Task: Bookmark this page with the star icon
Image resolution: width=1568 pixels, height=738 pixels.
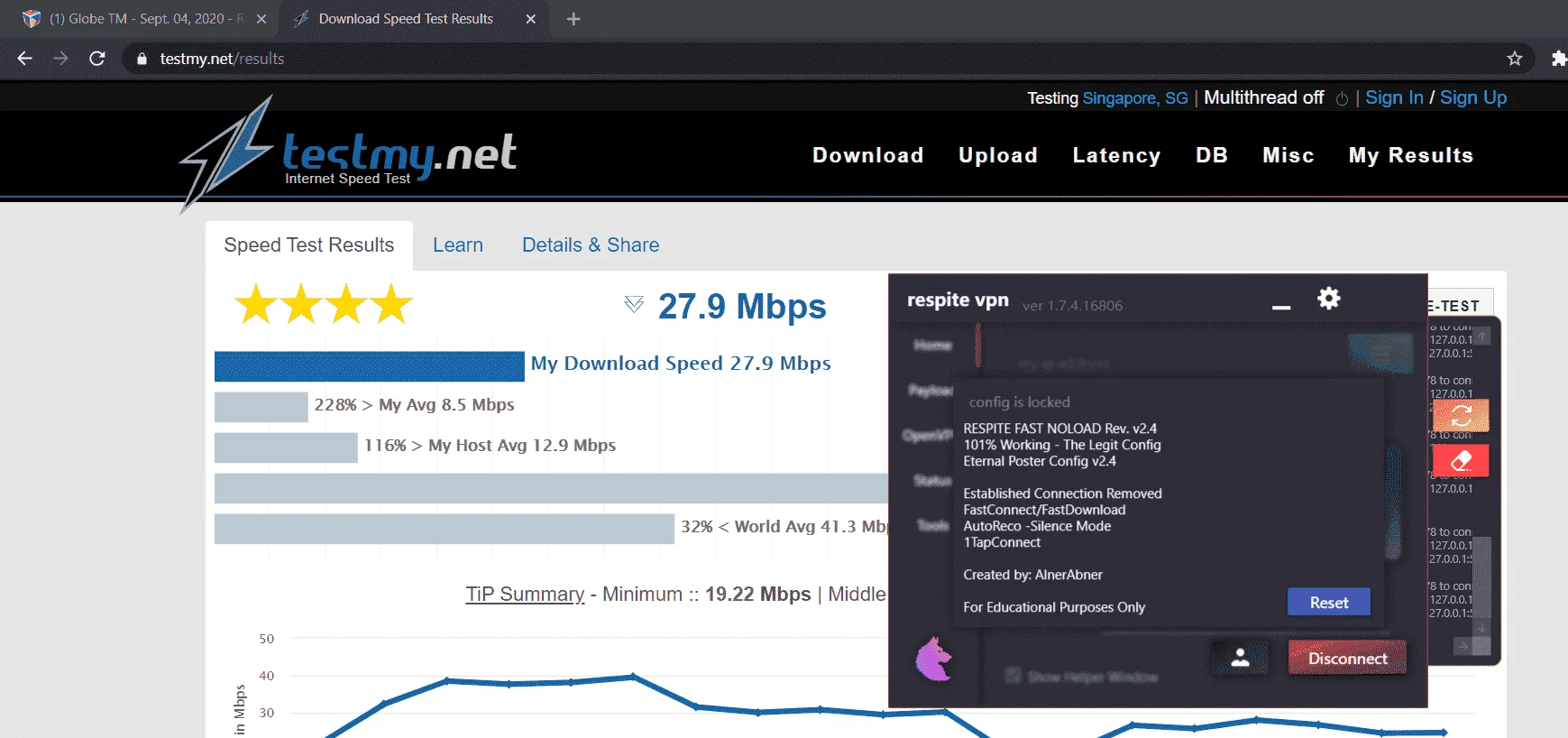Action: (x=1515, y=59)
